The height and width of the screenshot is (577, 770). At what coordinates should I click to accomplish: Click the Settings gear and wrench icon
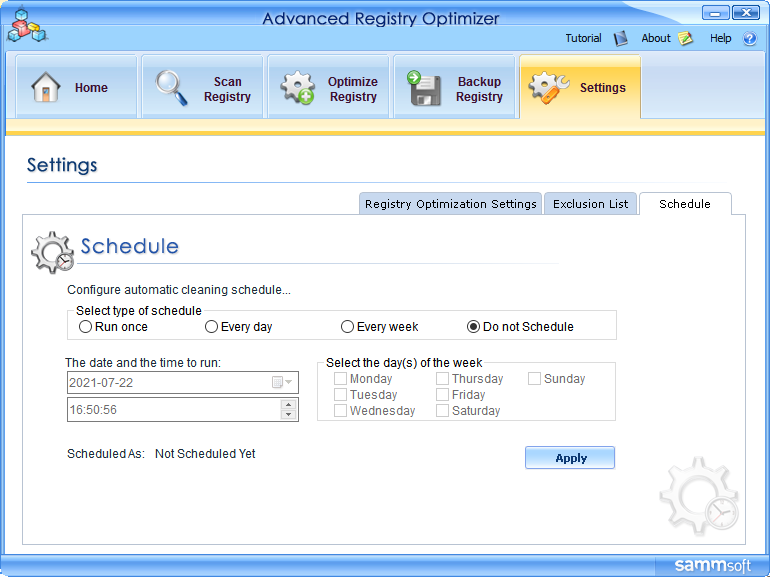549,88
